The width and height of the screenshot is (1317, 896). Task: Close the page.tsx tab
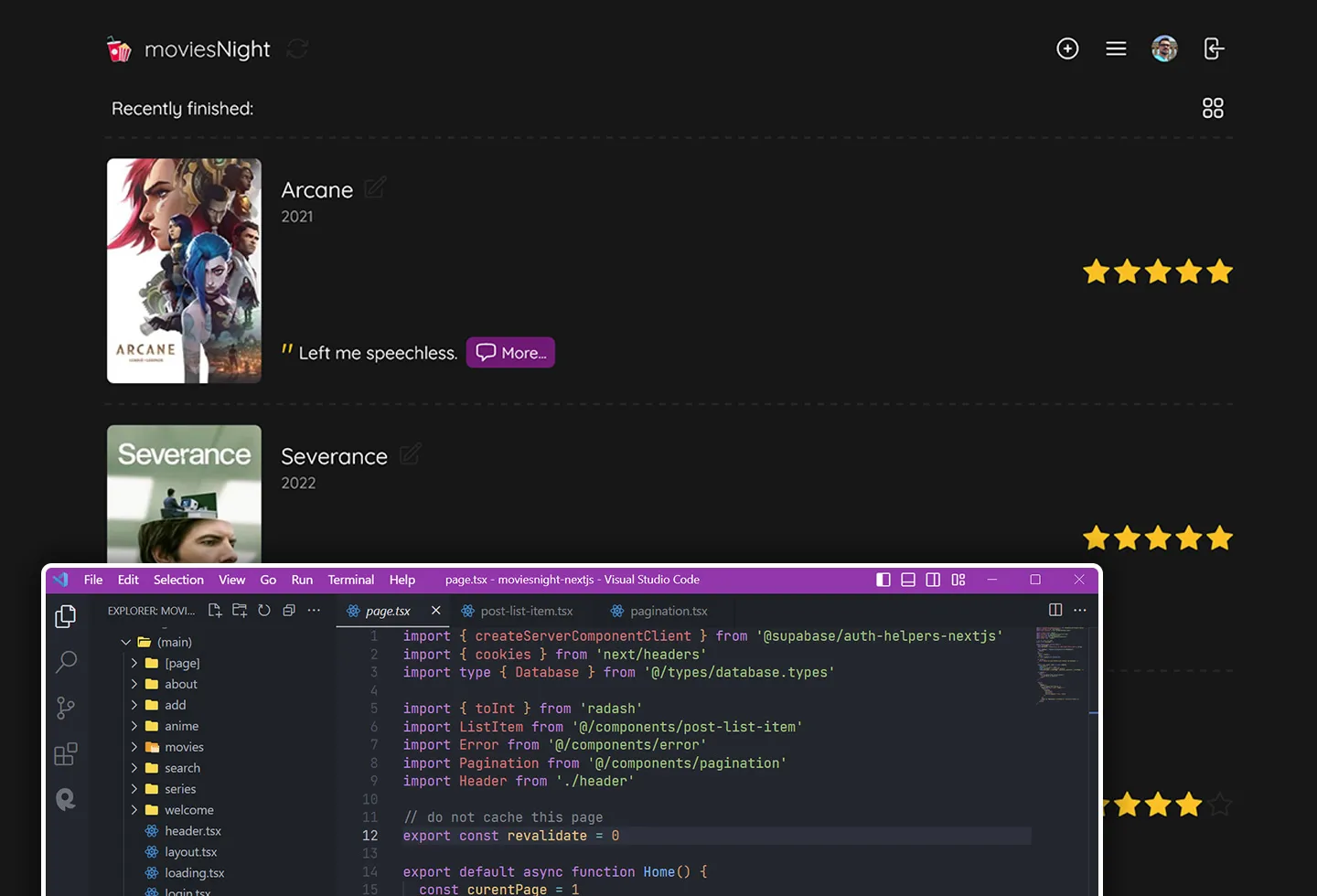435,610
